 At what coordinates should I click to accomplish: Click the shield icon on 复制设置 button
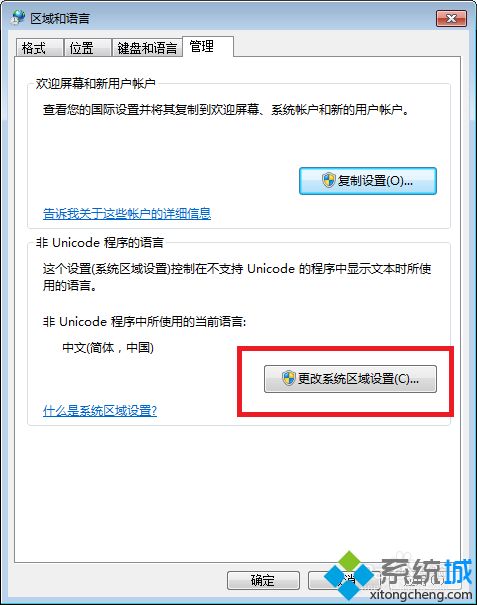(x=328, y=180)
